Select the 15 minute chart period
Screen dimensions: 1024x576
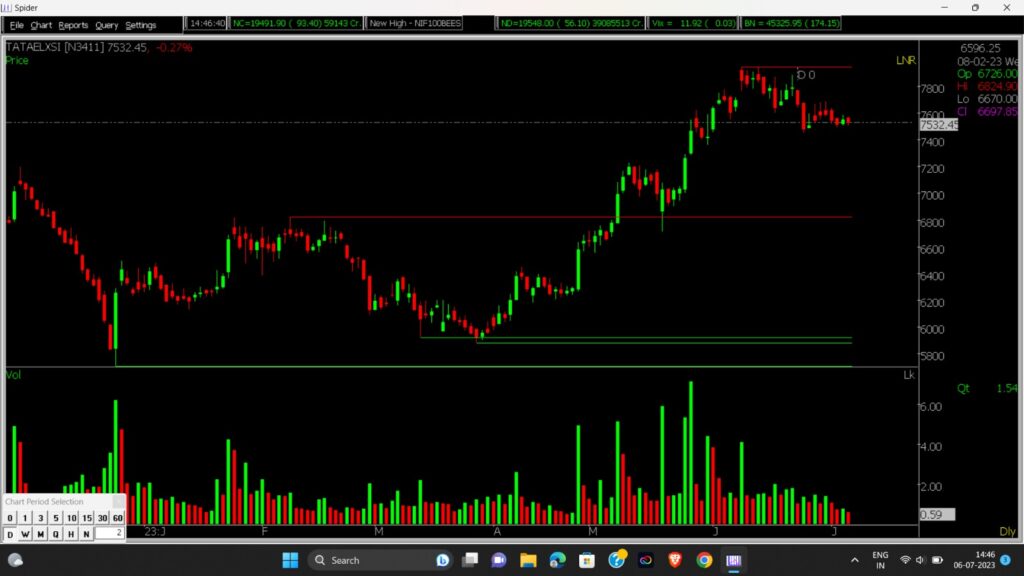point(87,518)
